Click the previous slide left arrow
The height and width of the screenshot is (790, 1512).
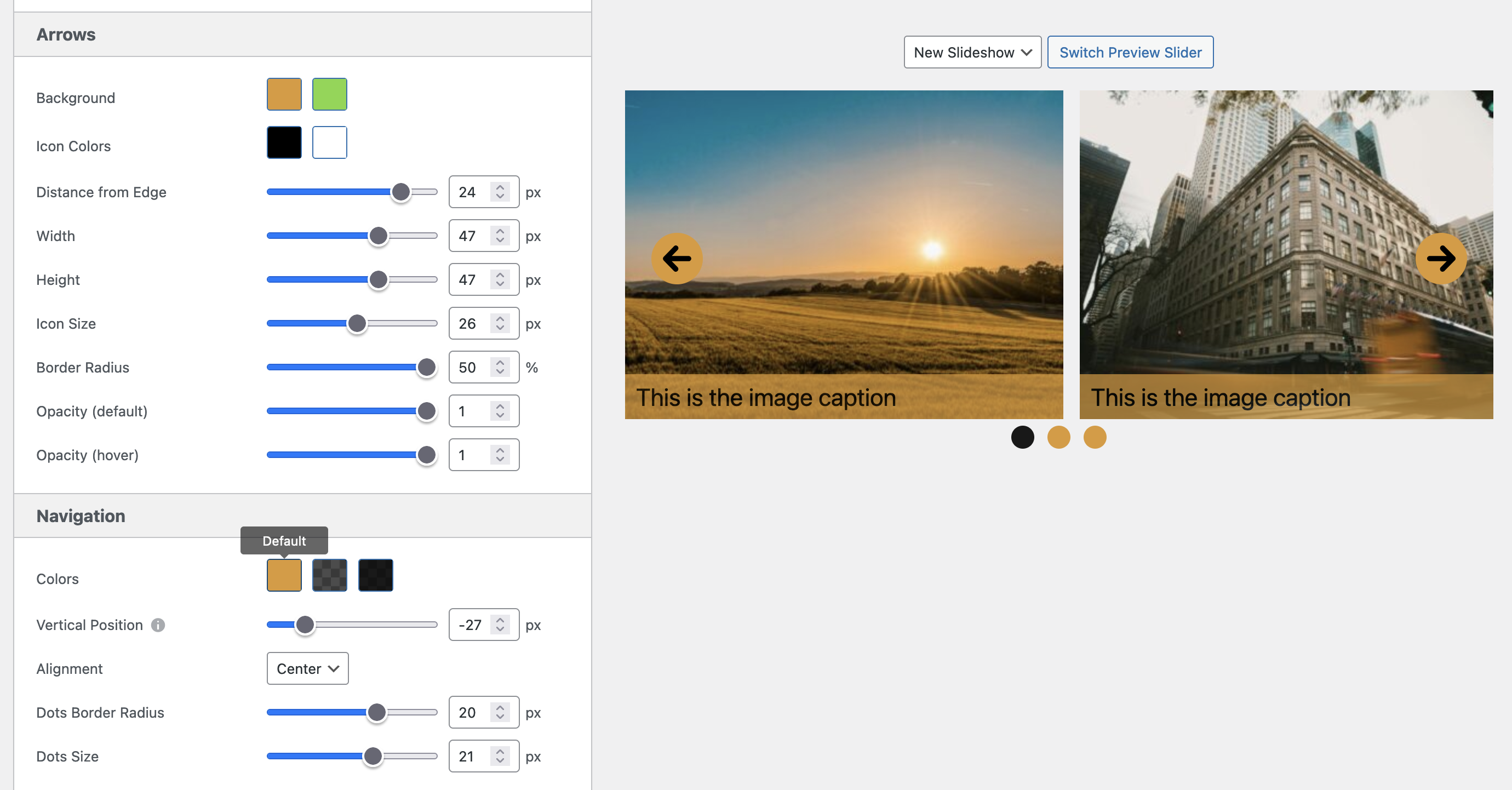(677, 259)
